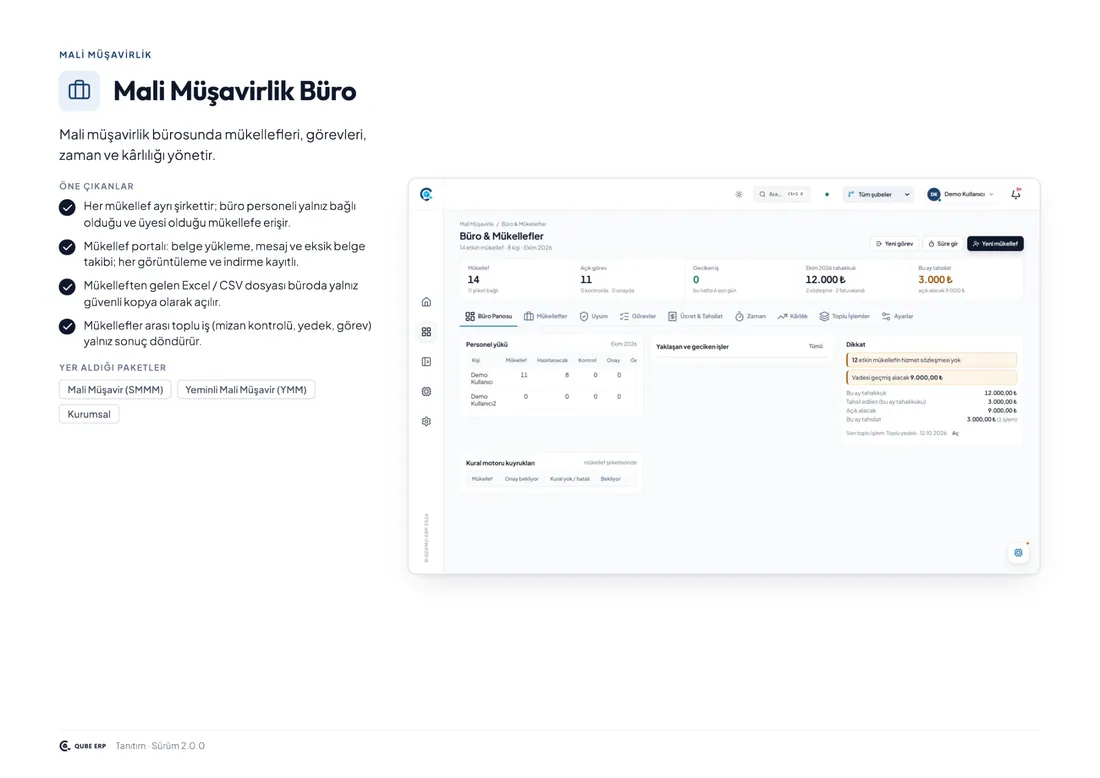
Task: Click the Vadesi geçmiş alacak warning
Action: [931, 377]
